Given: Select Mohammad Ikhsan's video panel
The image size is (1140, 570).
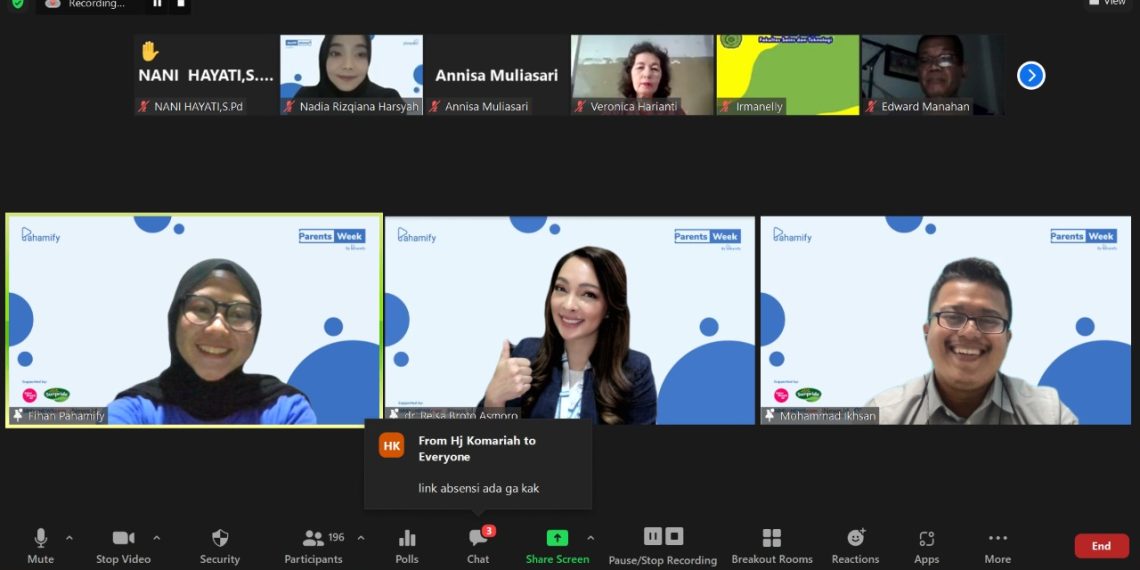Looking at the screenshot, I should point(946,320).
